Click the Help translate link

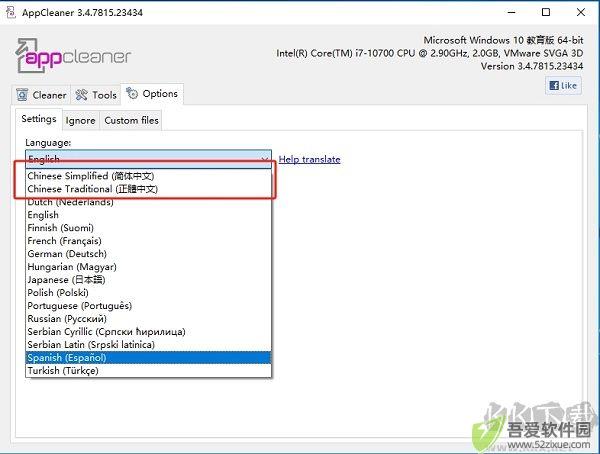point(309,159)
